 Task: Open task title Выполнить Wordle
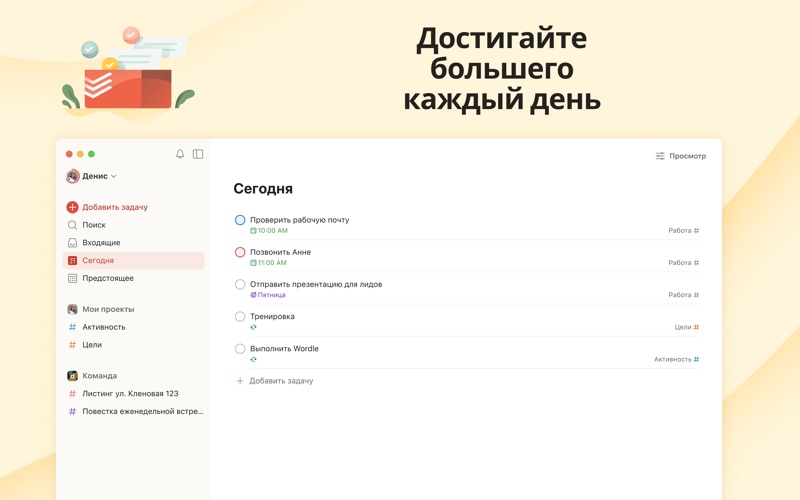(284, 348)
